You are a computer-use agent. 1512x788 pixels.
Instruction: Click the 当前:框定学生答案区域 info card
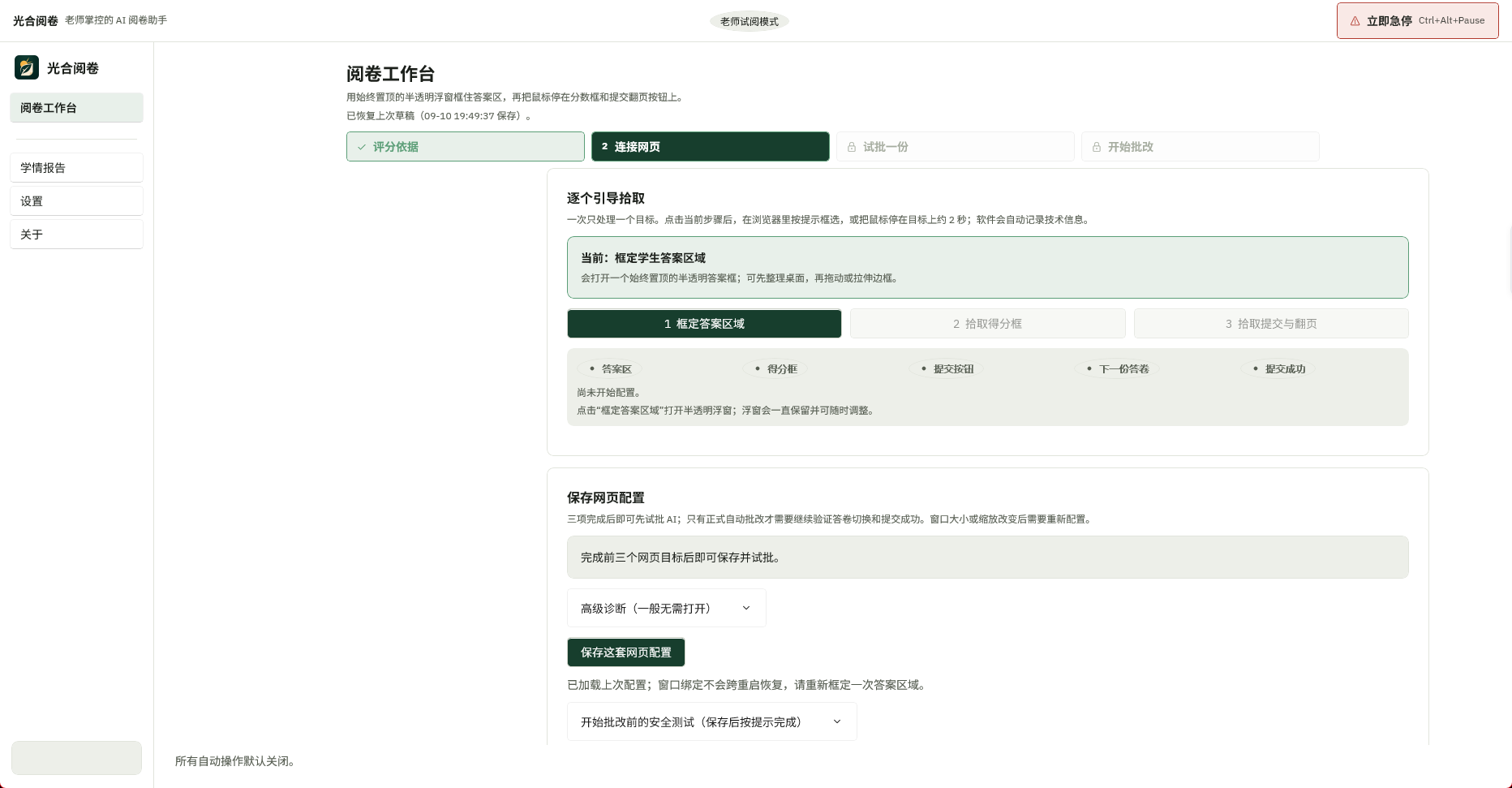click(988, 267)
